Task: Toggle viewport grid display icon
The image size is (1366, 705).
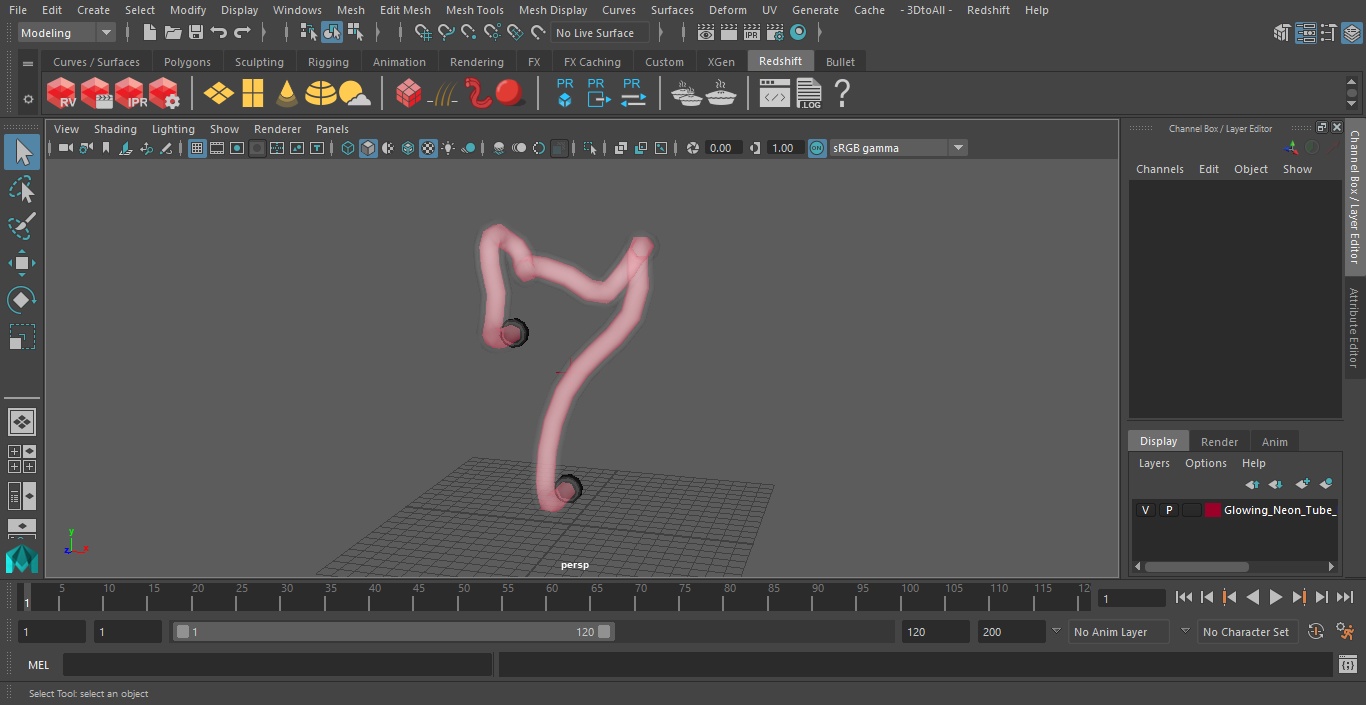Action: tap(197, 148)
